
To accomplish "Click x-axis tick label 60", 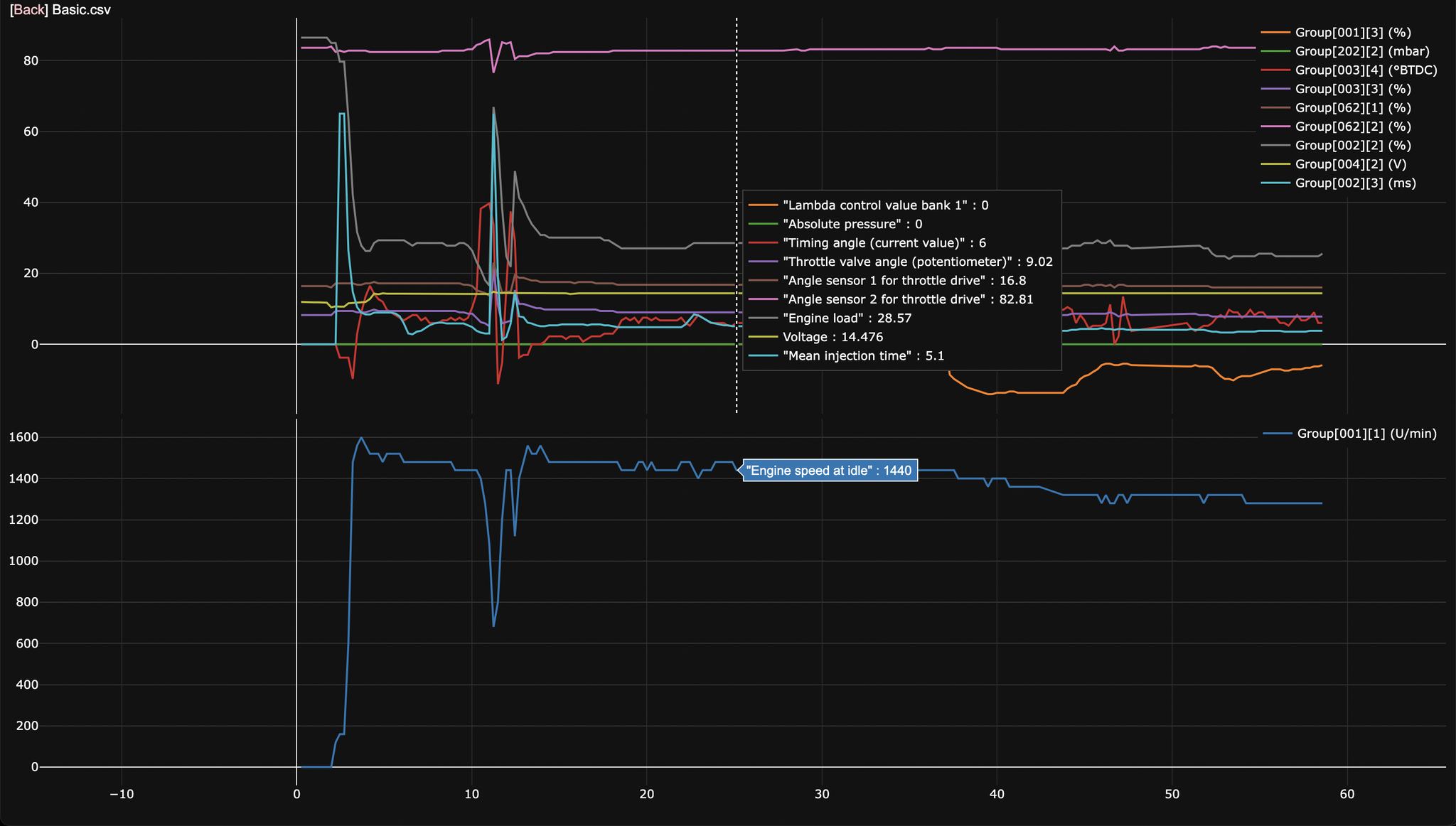I will coord(1347,794).
